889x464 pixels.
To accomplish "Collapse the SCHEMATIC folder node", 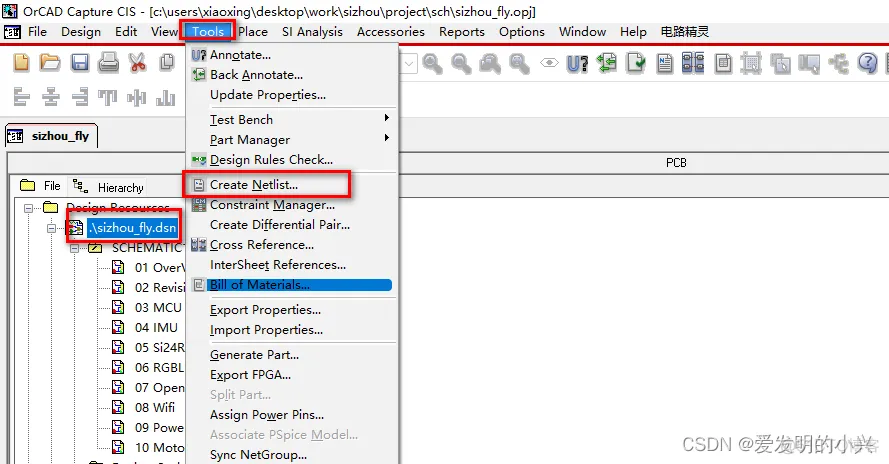I will (x=75, y=248).
